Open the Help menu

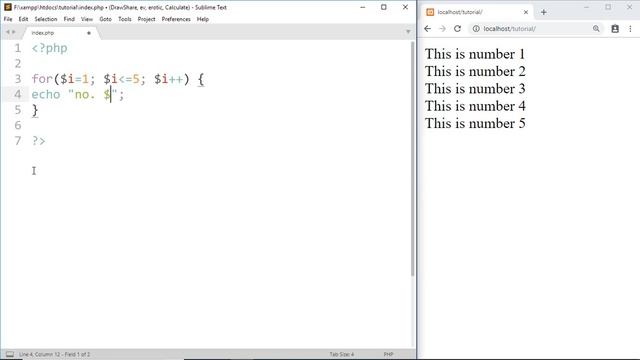[x=202, y=19]
